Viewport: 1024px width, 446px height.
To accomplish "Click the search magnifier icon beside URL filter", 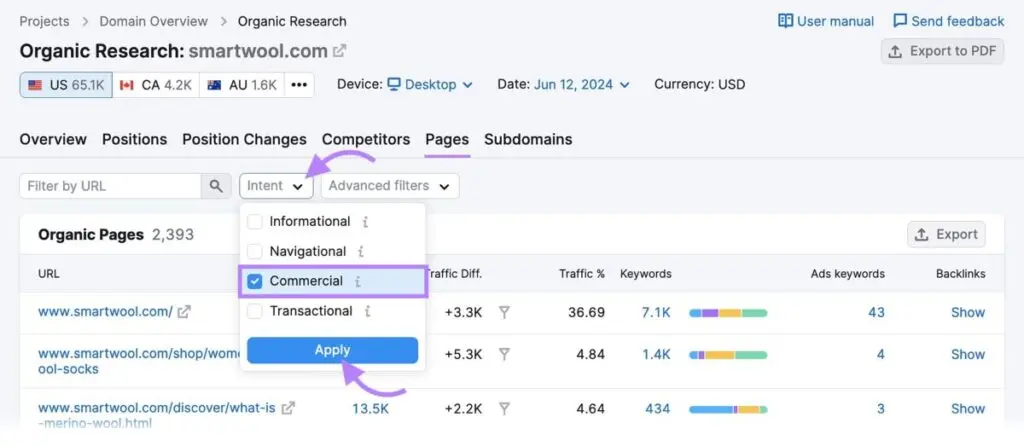I will coord(215,186).
